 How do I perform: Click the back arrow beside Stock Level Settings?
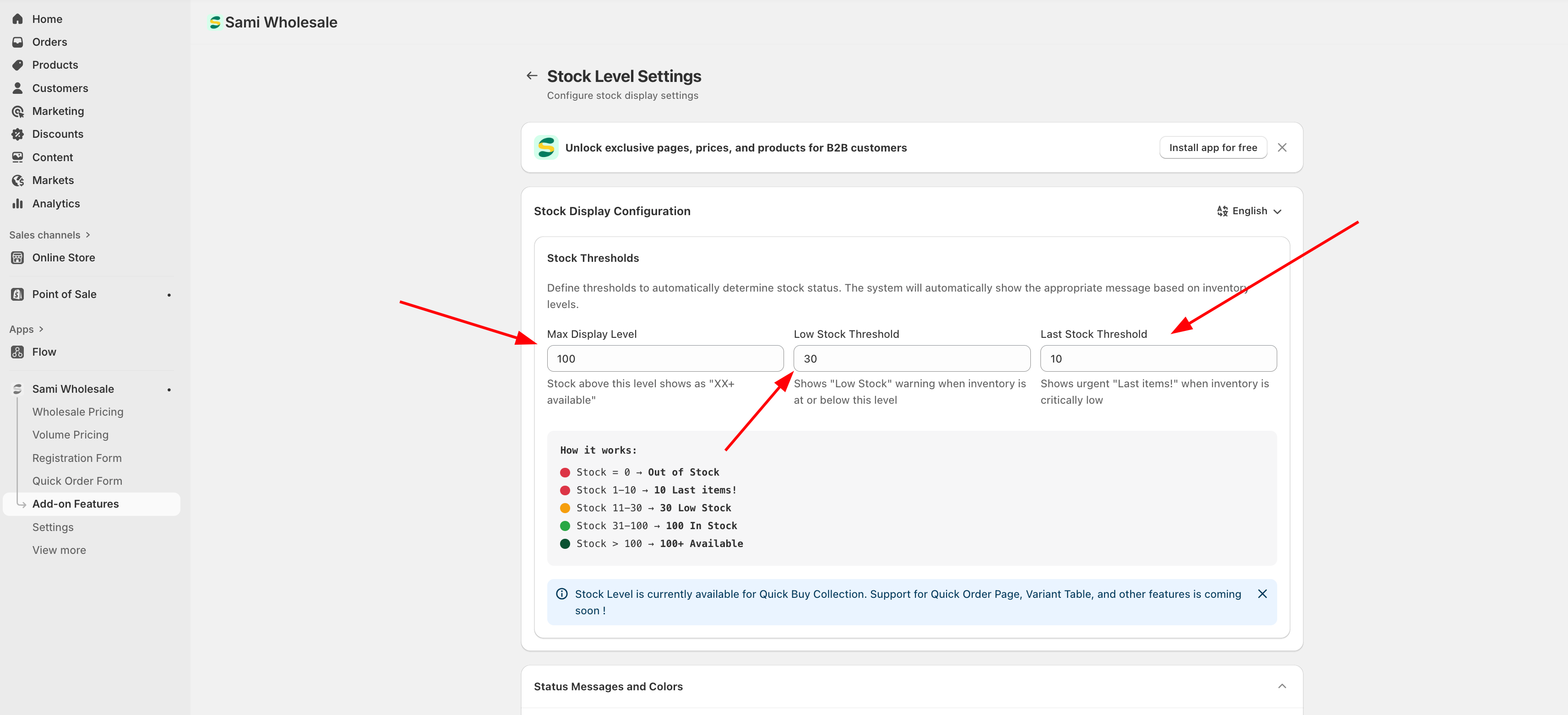coord(531,76)
